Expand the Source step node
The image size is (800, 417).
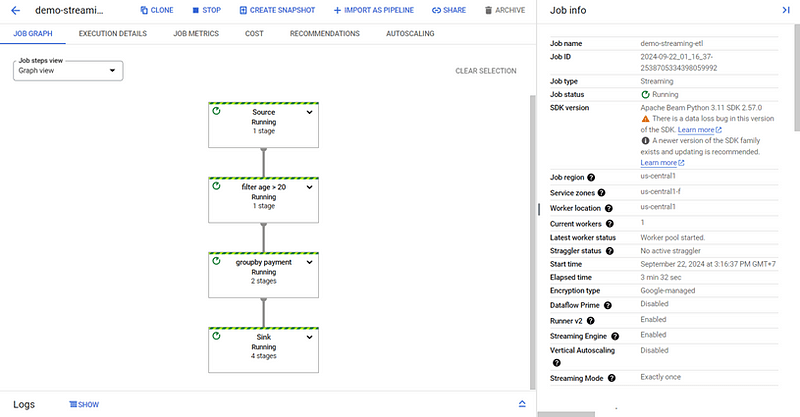tap(310, 112)
